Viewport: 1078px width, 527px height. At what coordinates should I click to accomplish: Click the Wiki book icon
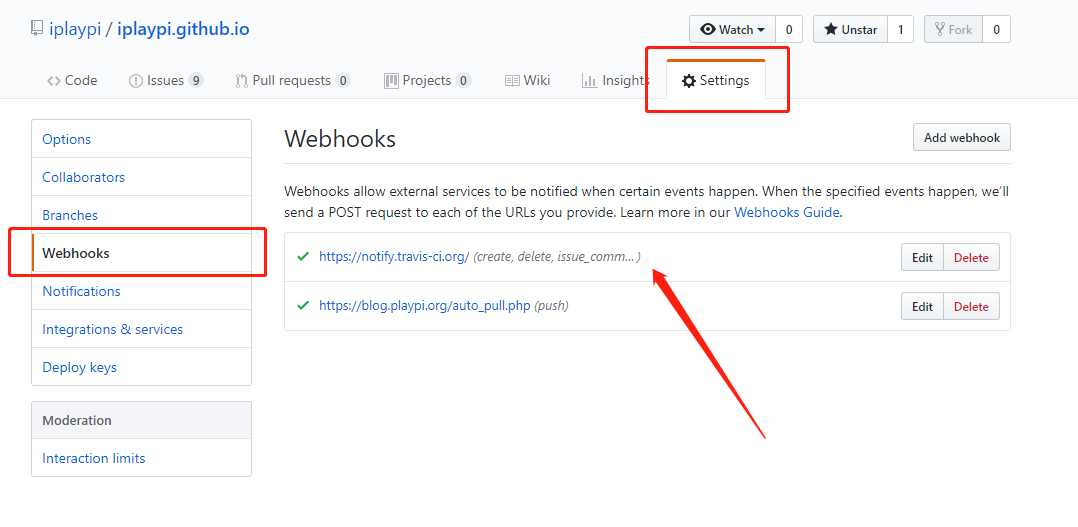pos(512,81)
